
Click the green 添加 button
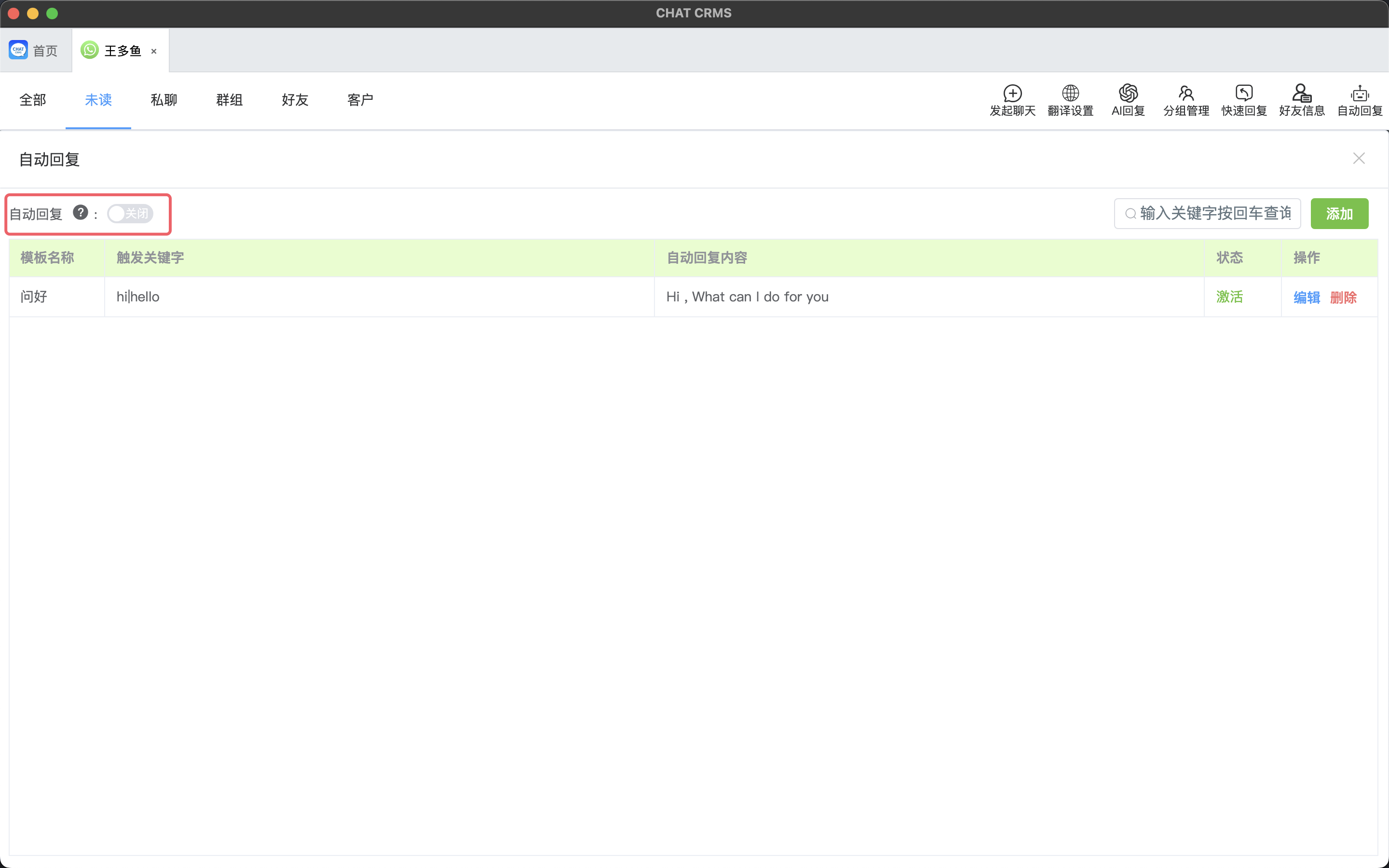(x=1339, y=214)
